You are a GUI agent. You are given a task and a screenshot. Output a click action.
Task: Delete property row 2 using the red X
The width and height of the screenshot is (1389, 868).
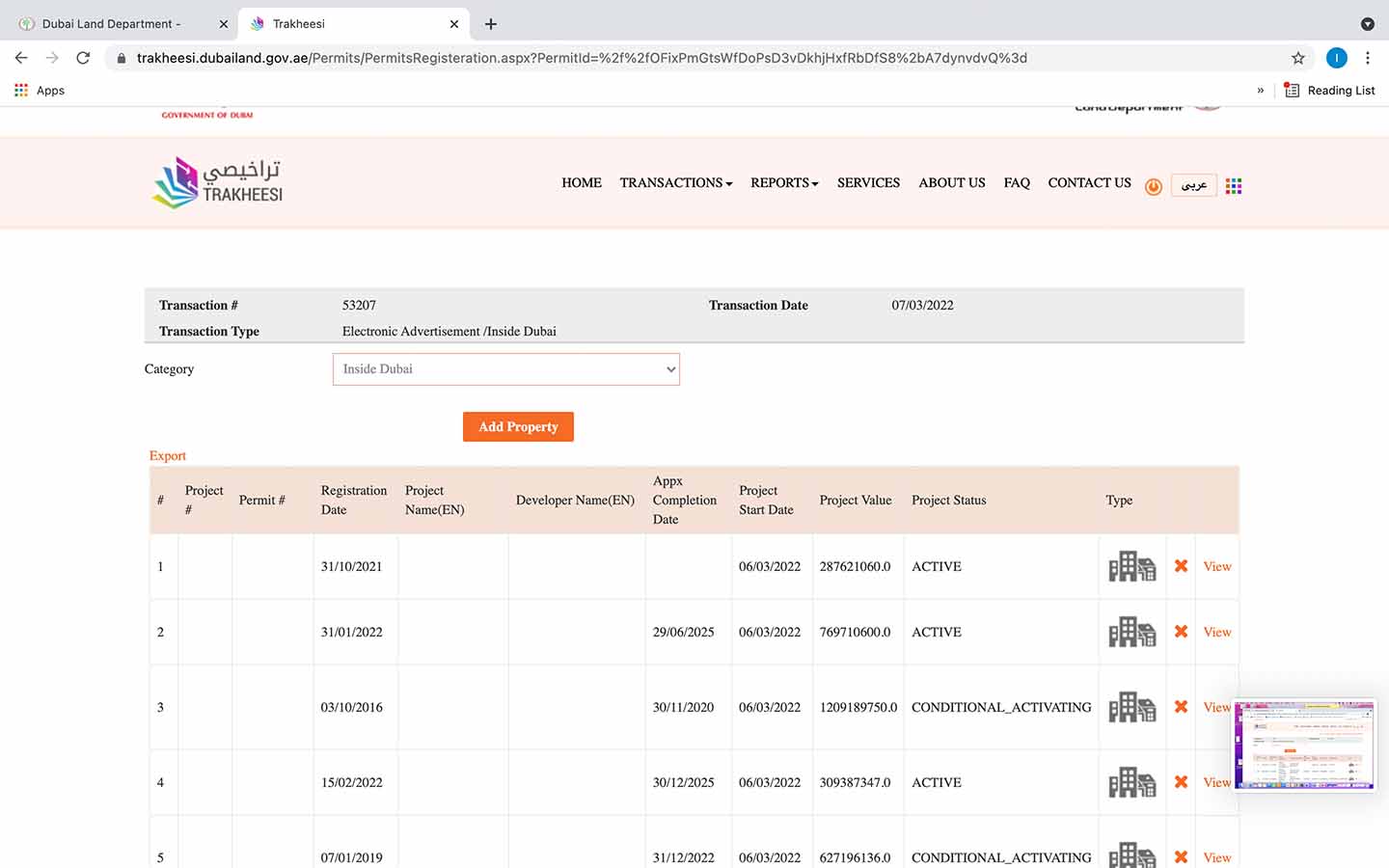[1181, 632]
